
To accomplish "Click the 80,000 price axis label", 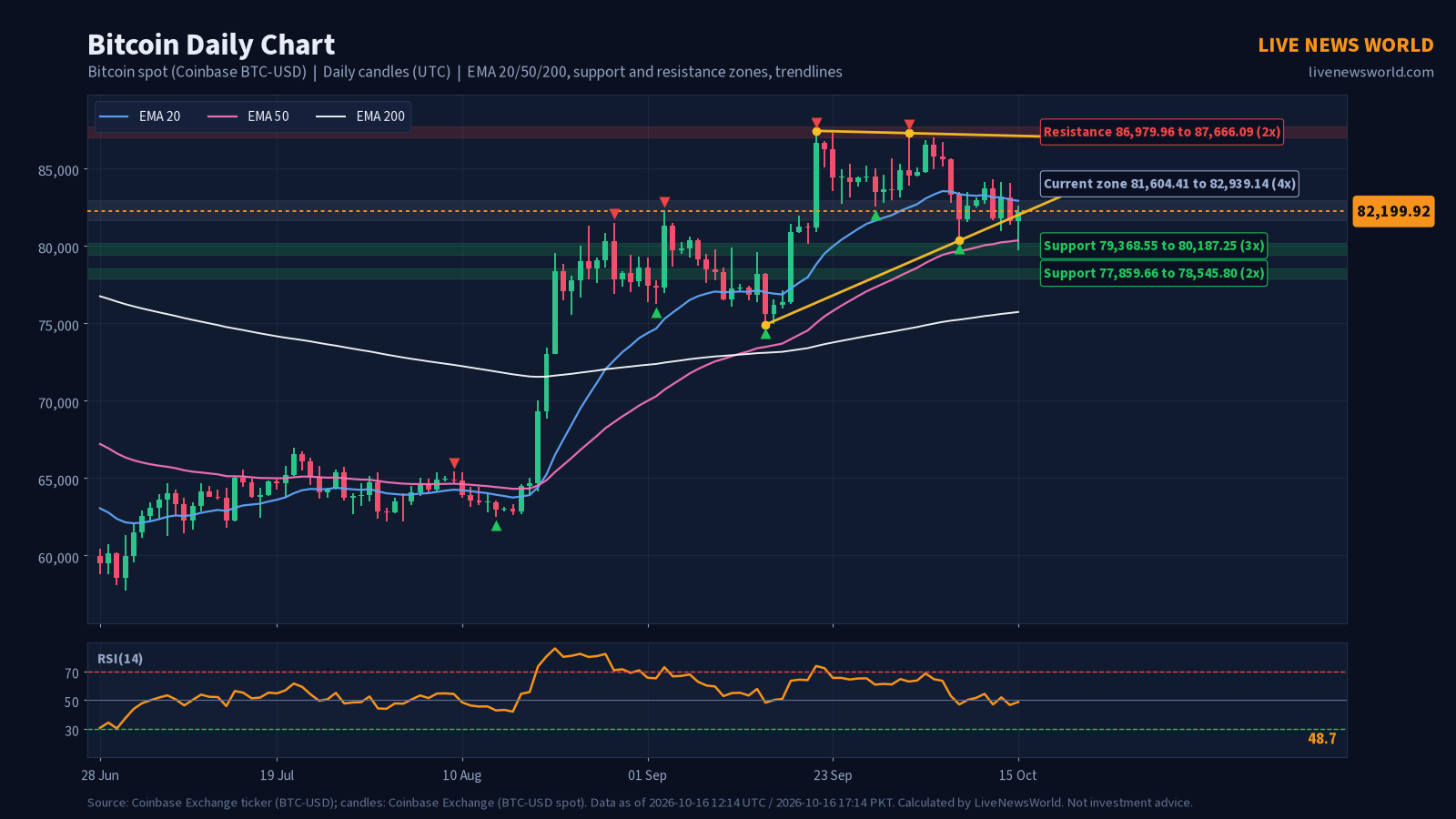I will pos(56,248).
